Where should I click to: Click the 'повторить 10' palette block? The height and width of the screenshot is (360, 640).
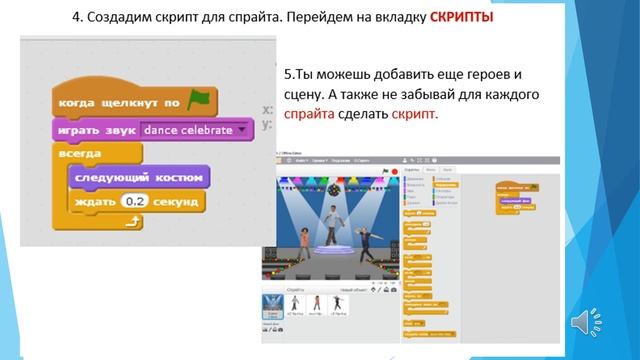coord(417,228)
